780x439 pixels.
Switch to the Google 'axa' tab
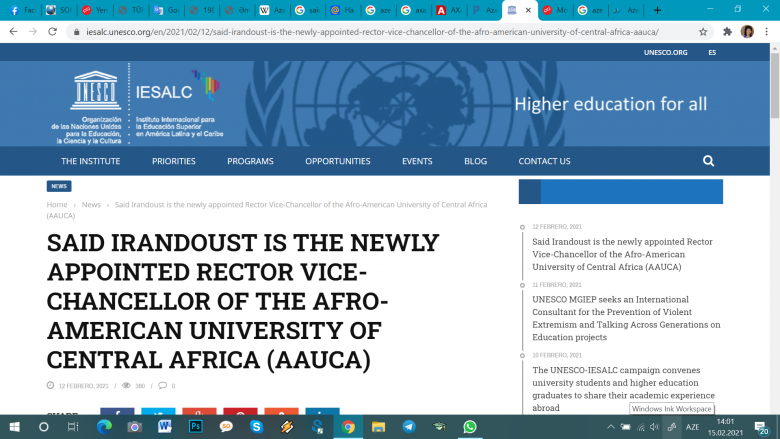pyautogui.click(x=413, y=10)
